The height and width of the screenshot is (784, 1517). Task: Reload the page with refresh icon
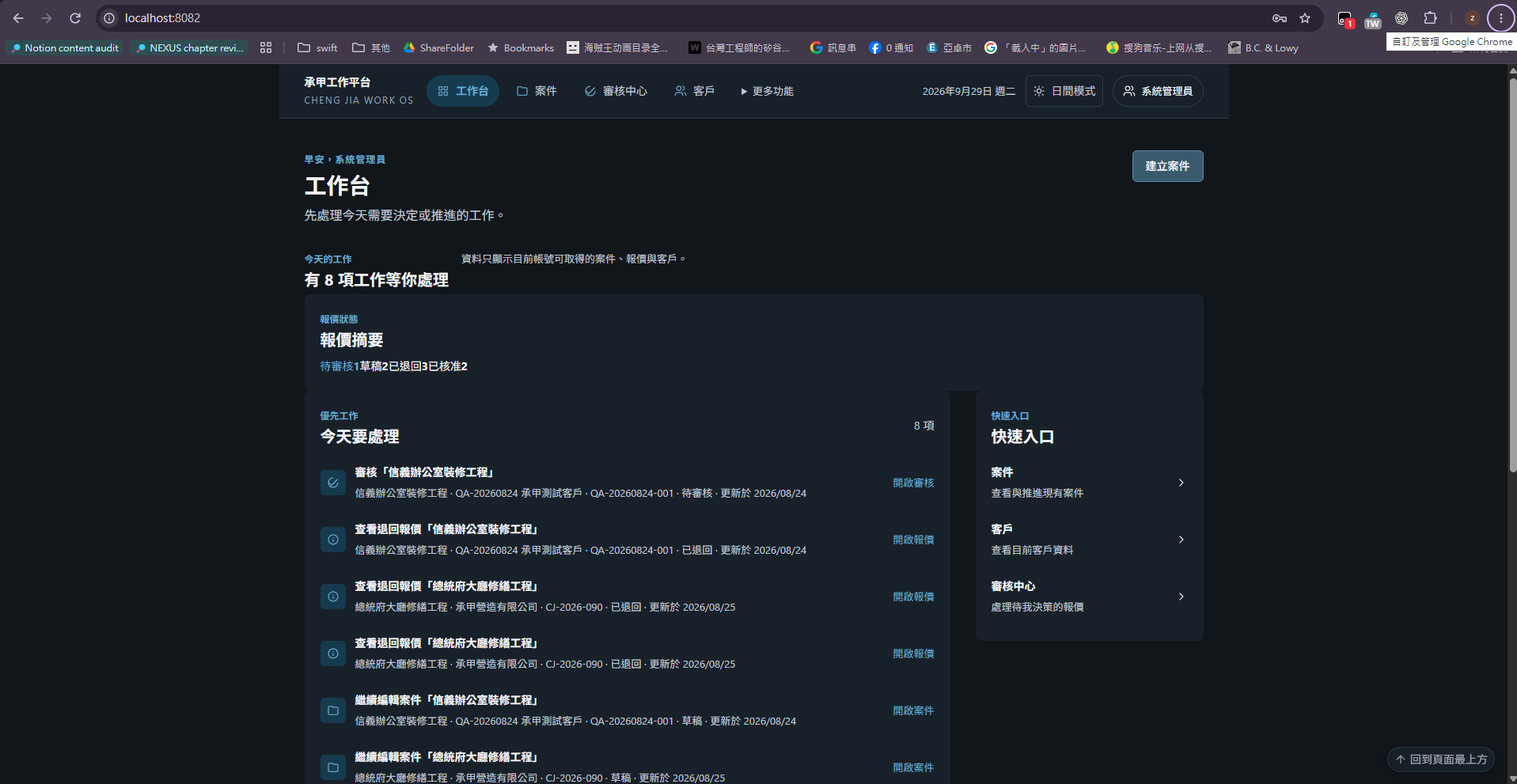click(75, 18)
